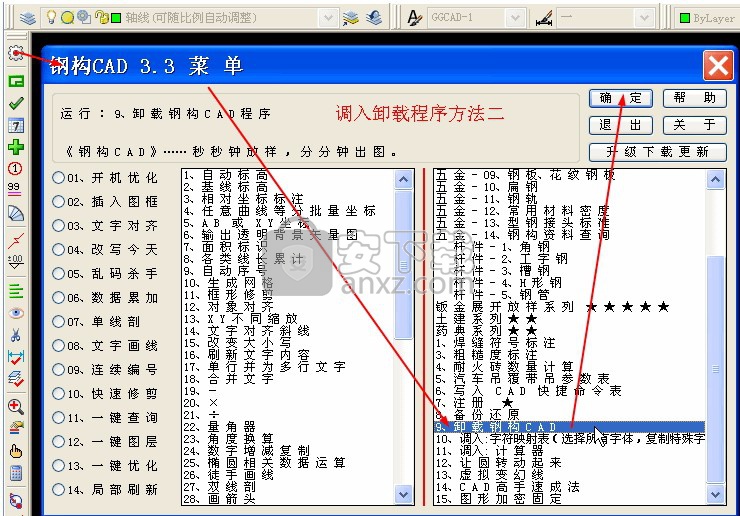This screenshot has height=516, width=740.
Task: Click the 升级下载更新 update button
Action: pos(657,152)
